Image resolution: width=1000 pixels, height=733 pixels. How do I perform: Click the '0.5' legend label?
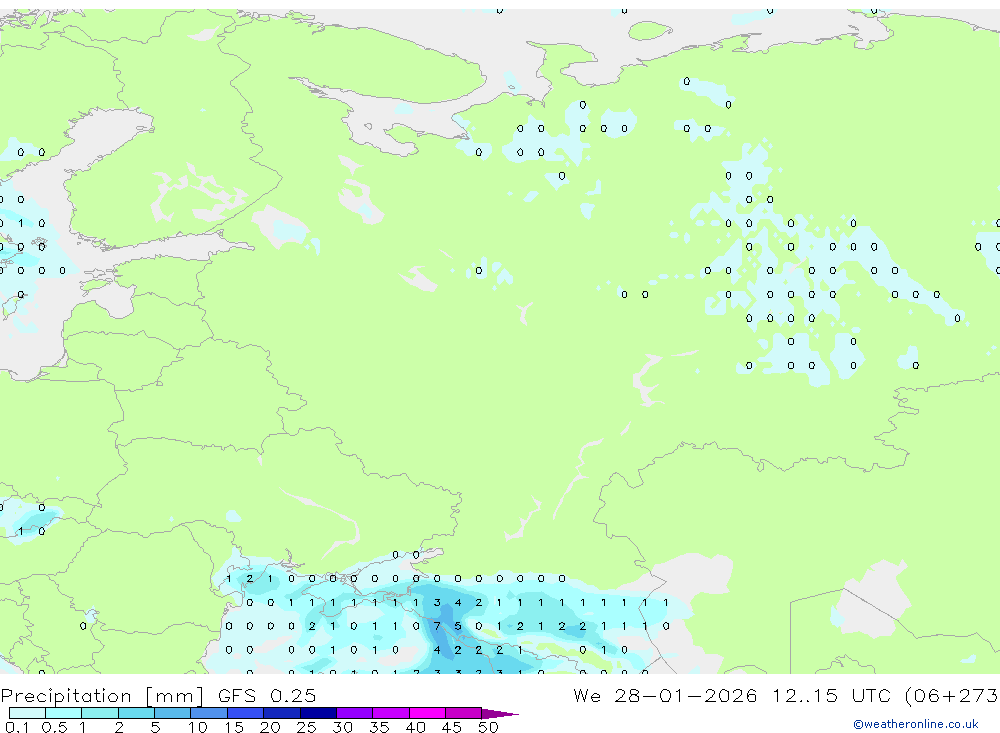(54, 727)
